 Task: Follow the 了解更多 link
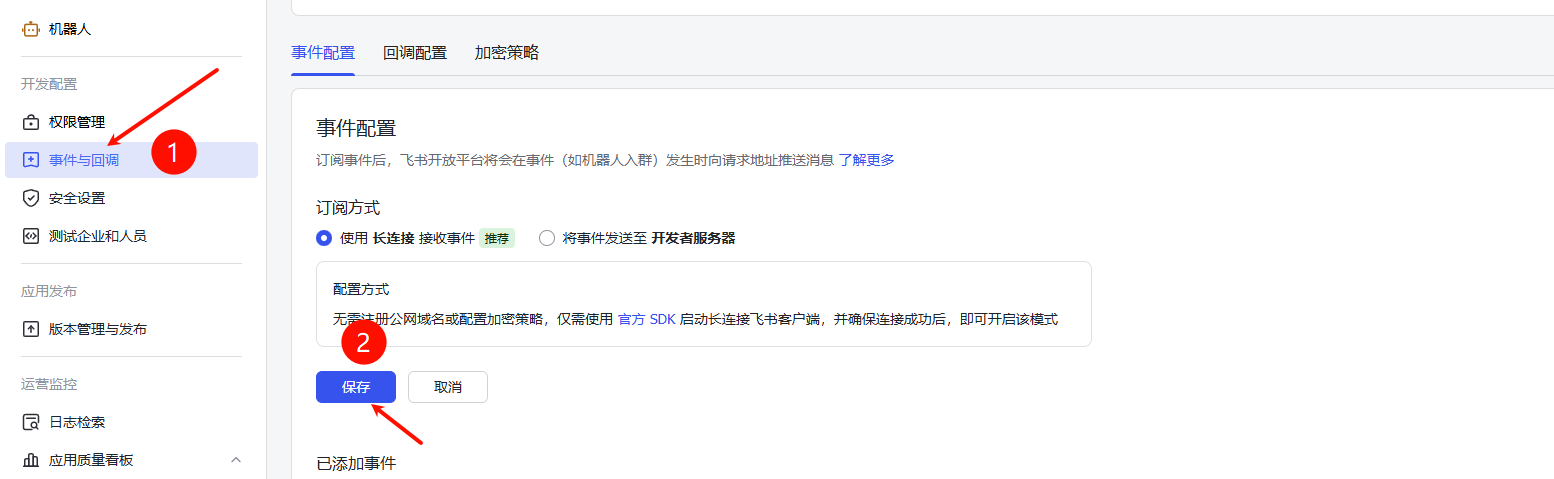(x=866, y=160)
